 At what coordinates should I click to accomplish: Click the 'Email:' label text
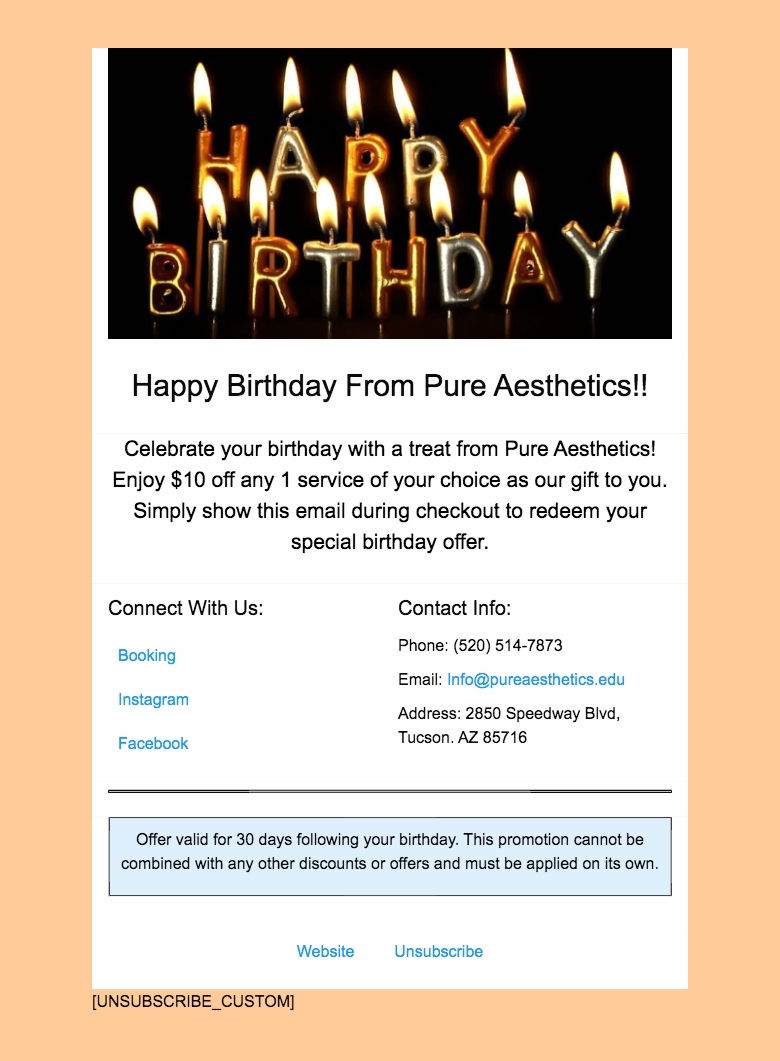pos(420,680)
